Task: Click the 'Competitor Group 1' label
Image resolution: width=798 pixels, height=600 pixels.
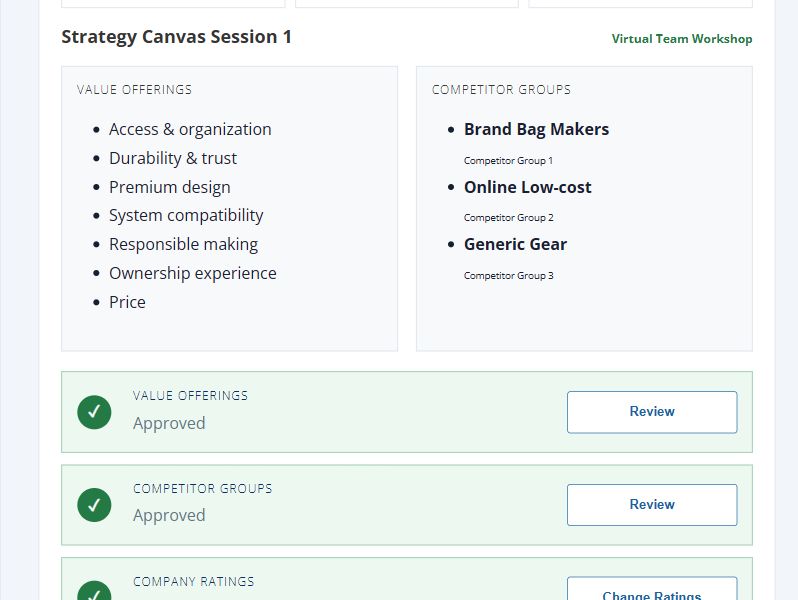Action: pos(508,161)
